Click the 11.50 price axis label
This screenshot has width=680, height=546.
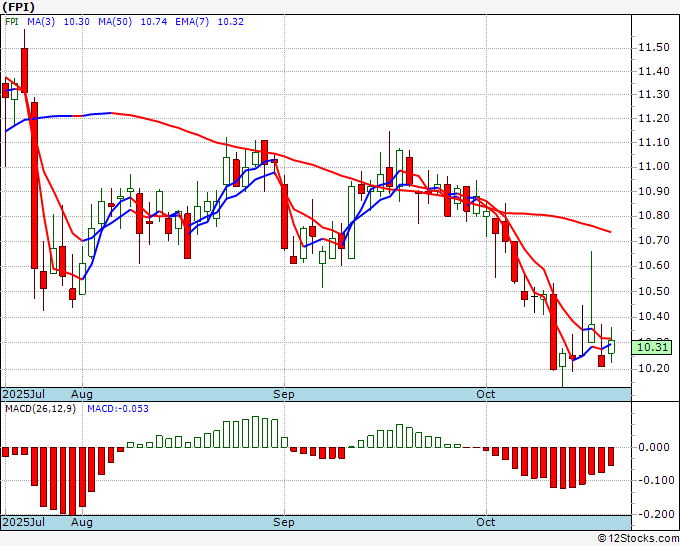(654, 47)
